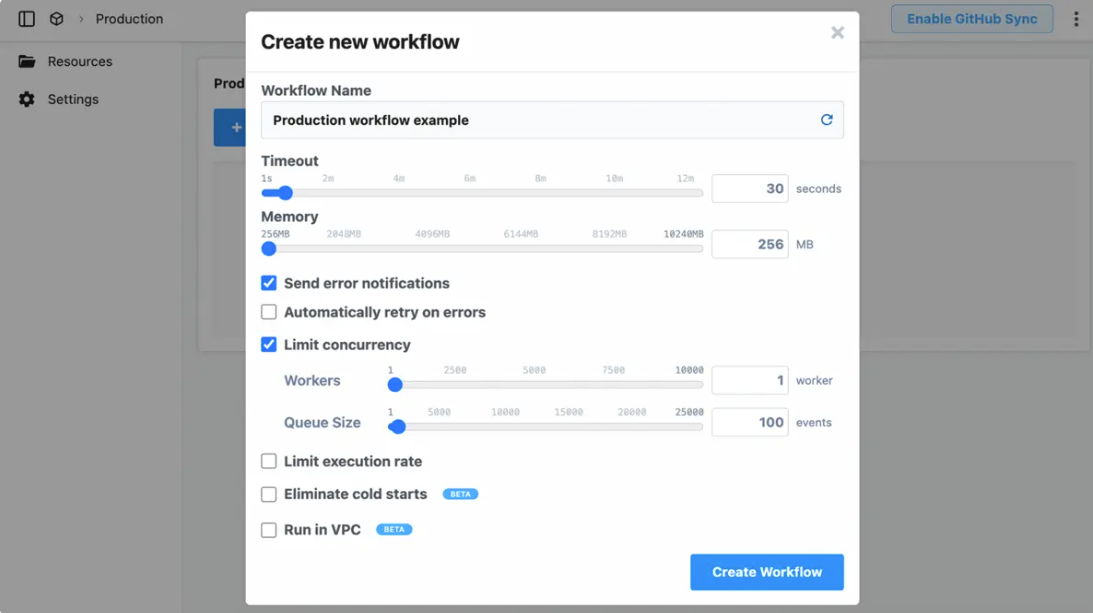
Task: Open the three-dot overflow menu
Action: pos(1077,18)
